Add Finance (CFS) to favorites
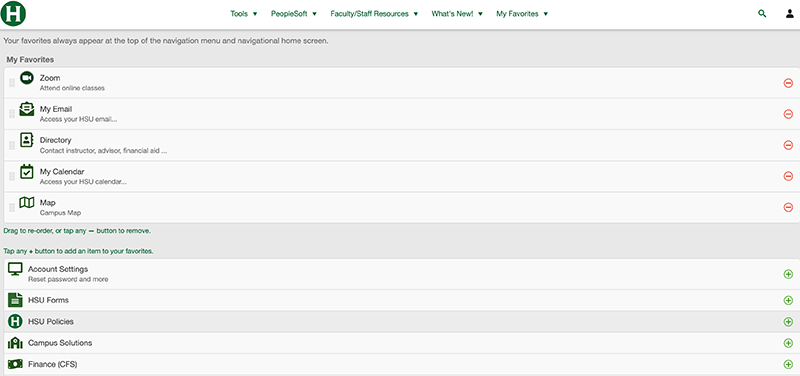This screenshot has height=376, width=800. (x=788, y=364)
